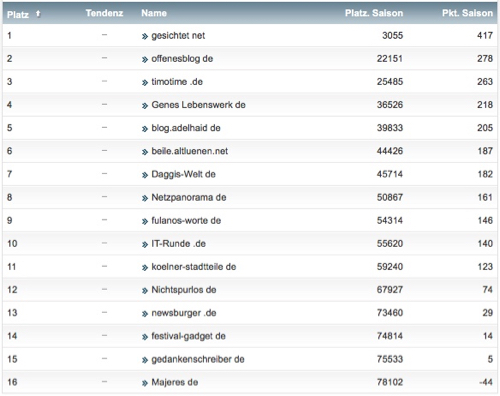Select season rank value 55620
500x396 pixels.
[x=390, y=244]
